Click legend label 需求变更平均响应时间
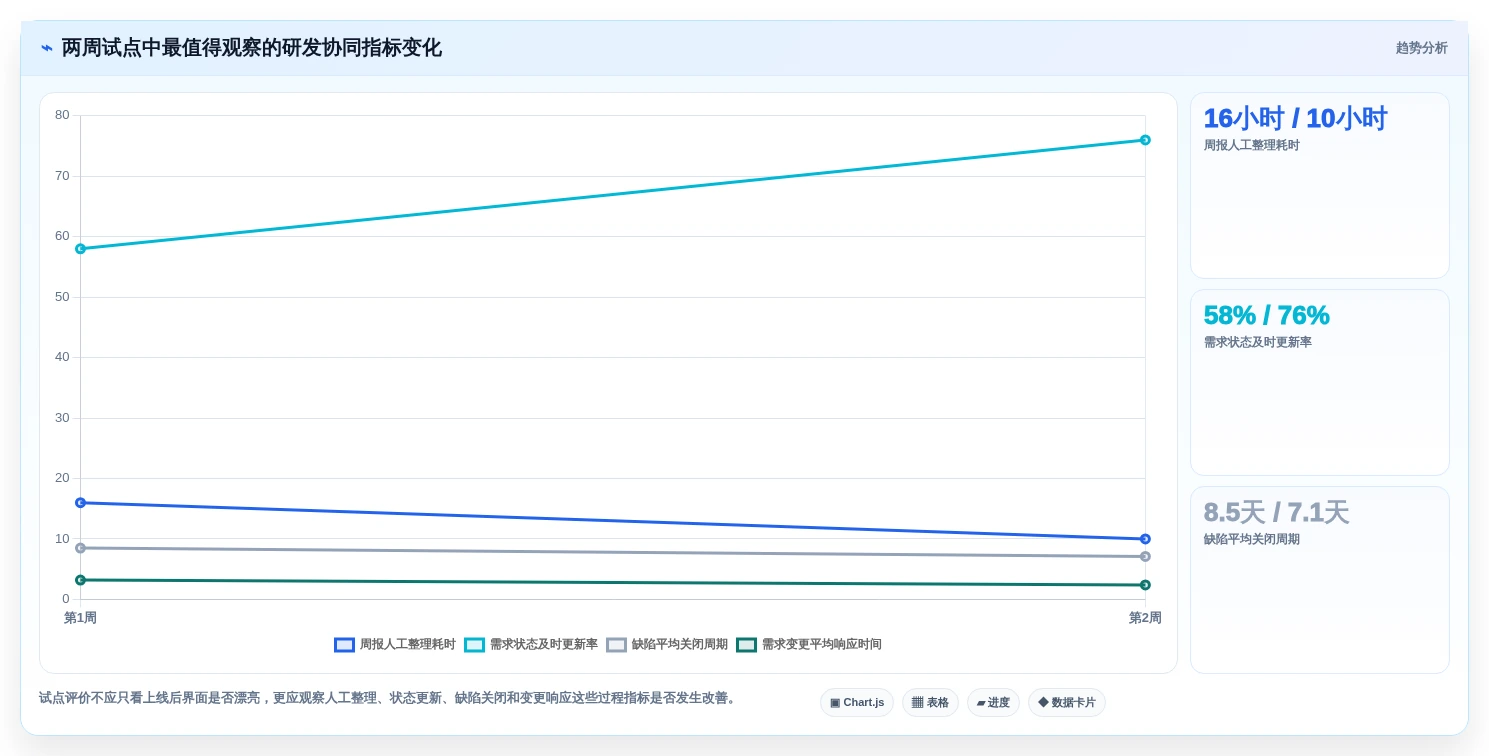Screen dimensions: 1489x756 [x=822, y=645]
